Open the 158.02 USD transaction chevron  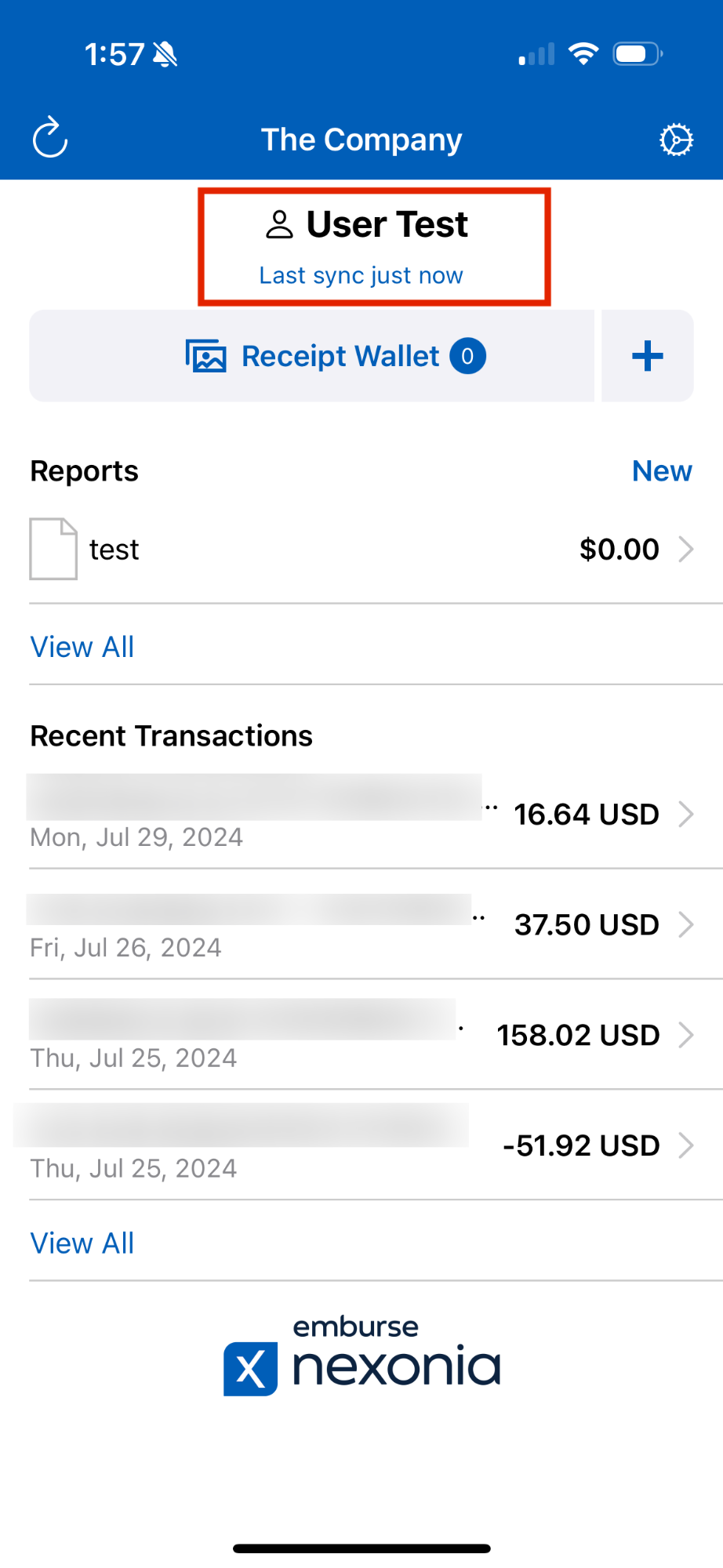(x=686, y=1036)
